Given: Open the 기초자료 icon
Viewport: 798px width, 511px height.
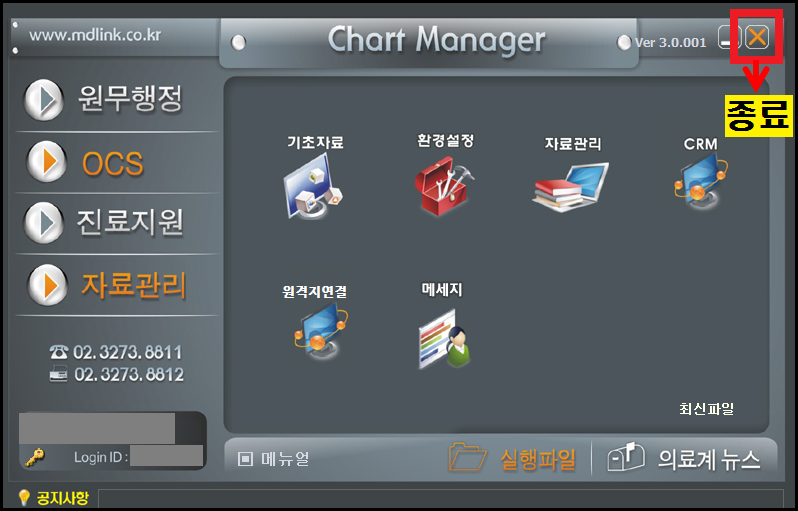Looking at the screenshot, I should pos(312,186).
